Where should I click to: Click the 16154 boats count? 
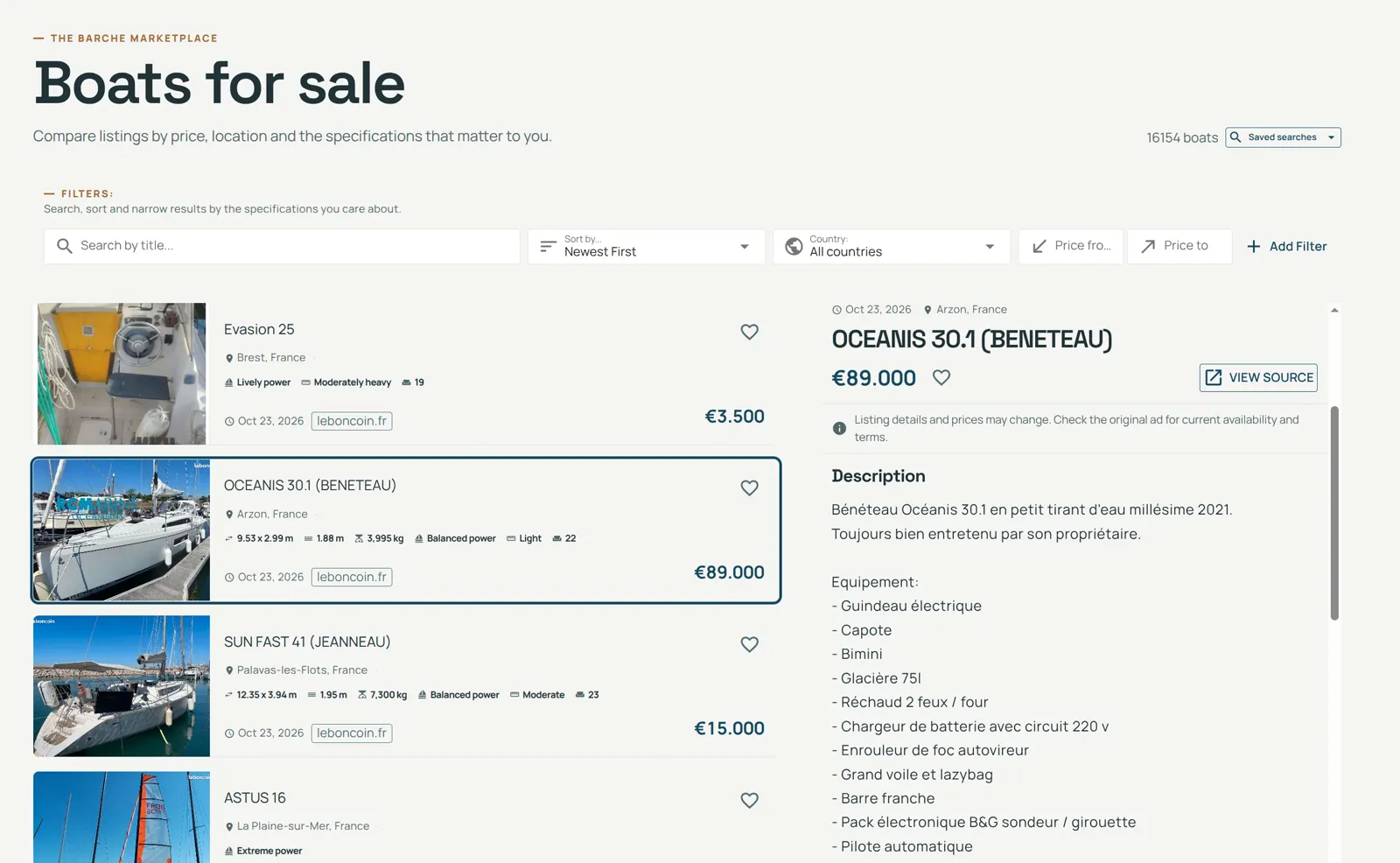click(x=1182, y=137)
